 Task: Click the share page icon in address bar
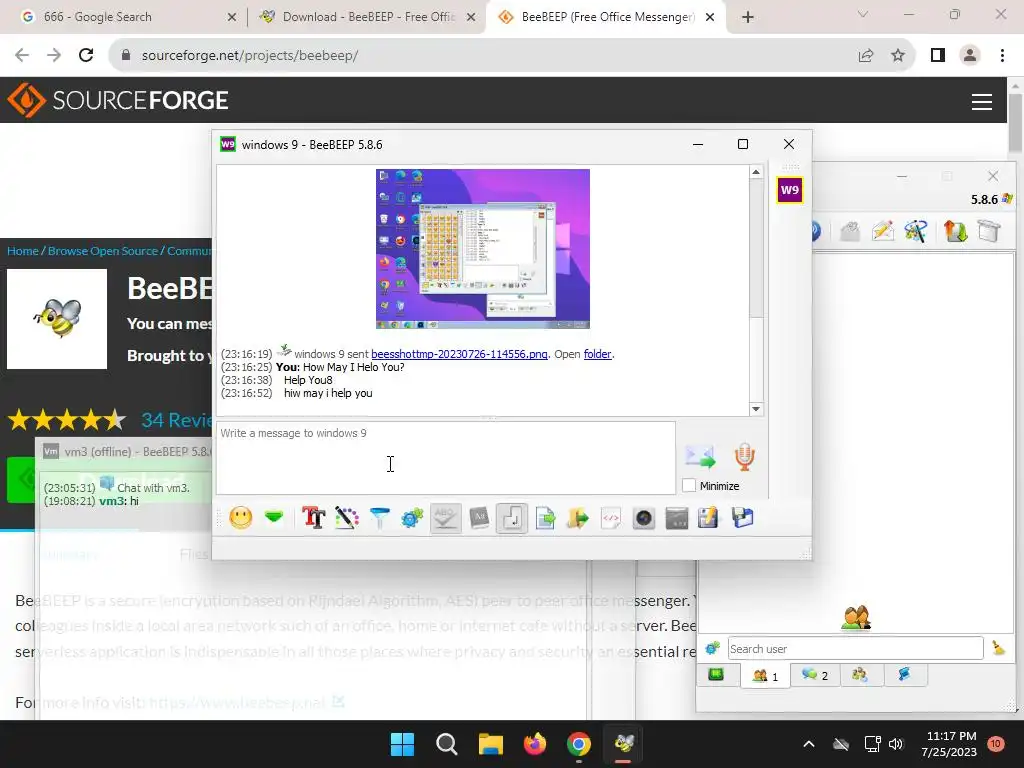(x=866, y=56)
